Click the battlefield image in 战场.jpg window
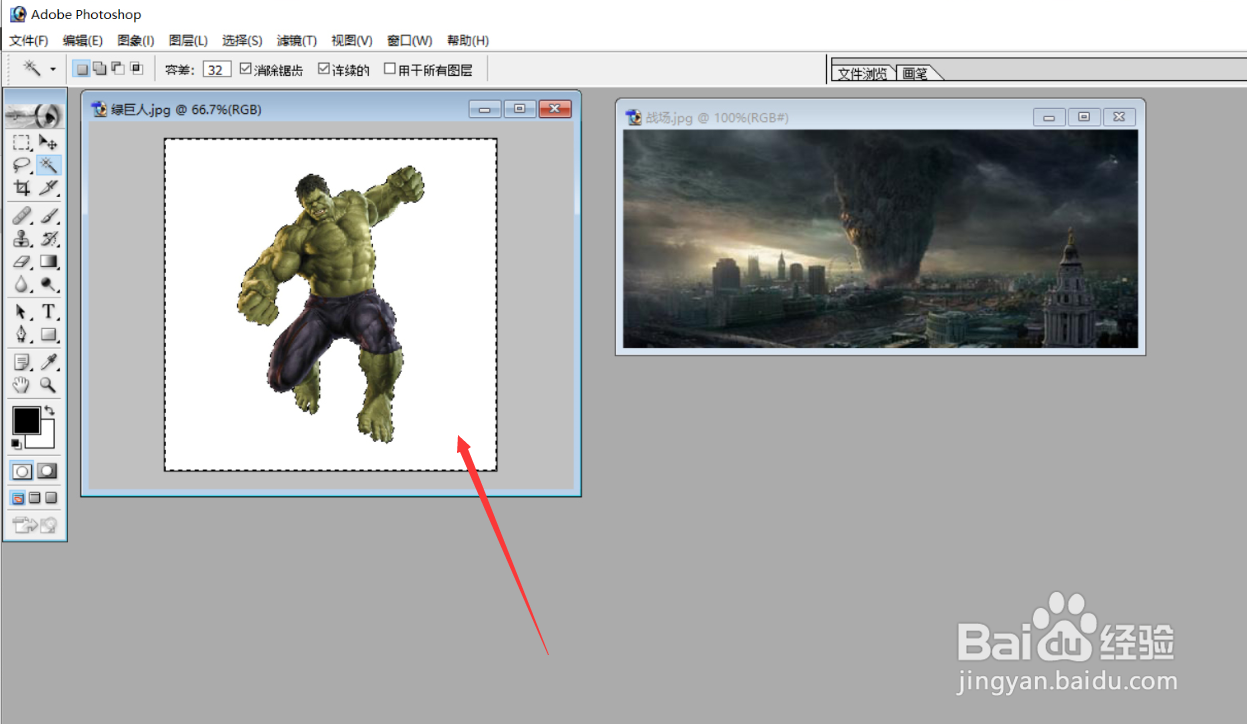 (880, 239)
